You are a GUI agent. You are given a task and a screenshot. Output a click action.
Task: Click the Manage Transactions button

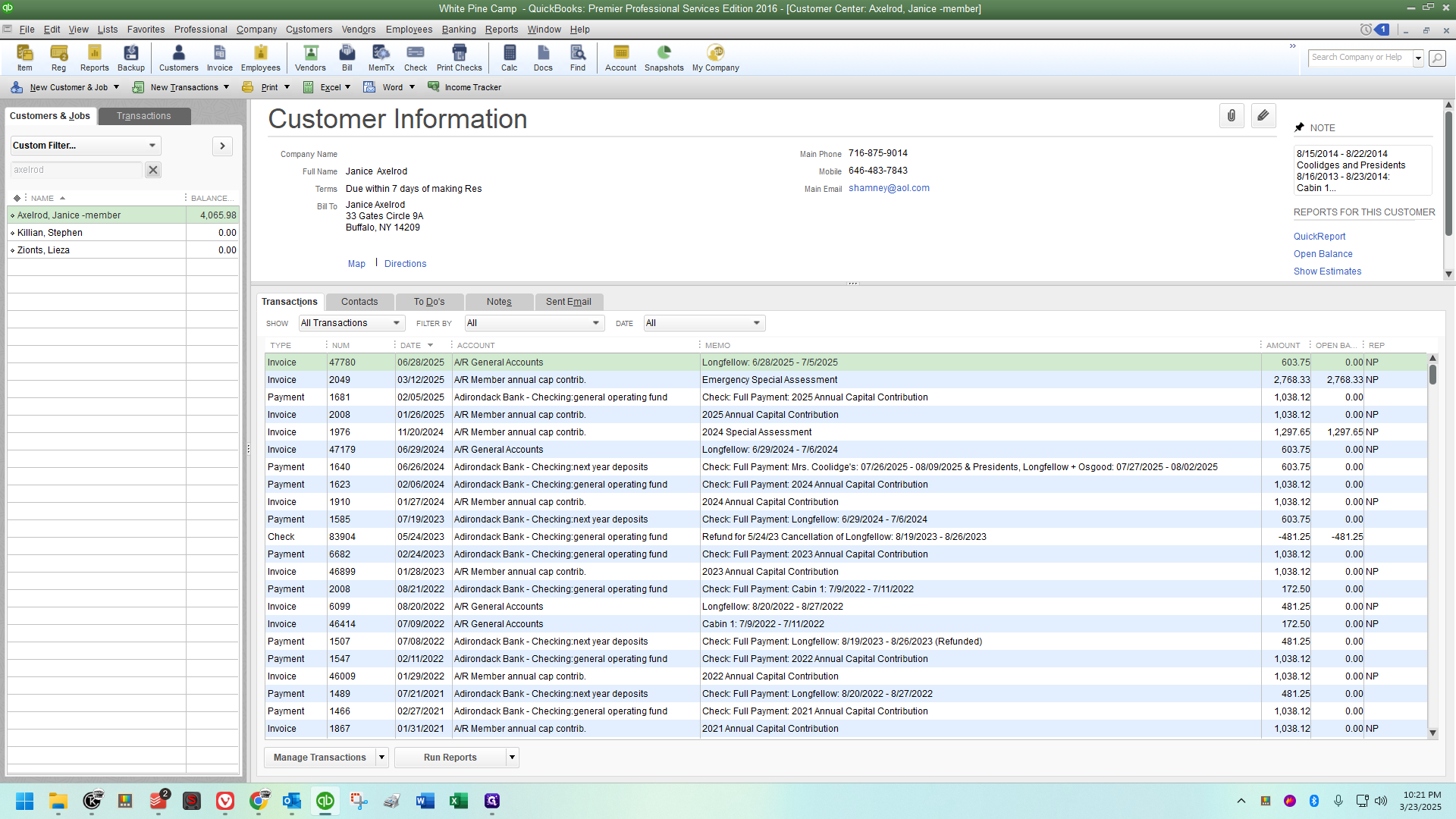click(x=319, y=757)
